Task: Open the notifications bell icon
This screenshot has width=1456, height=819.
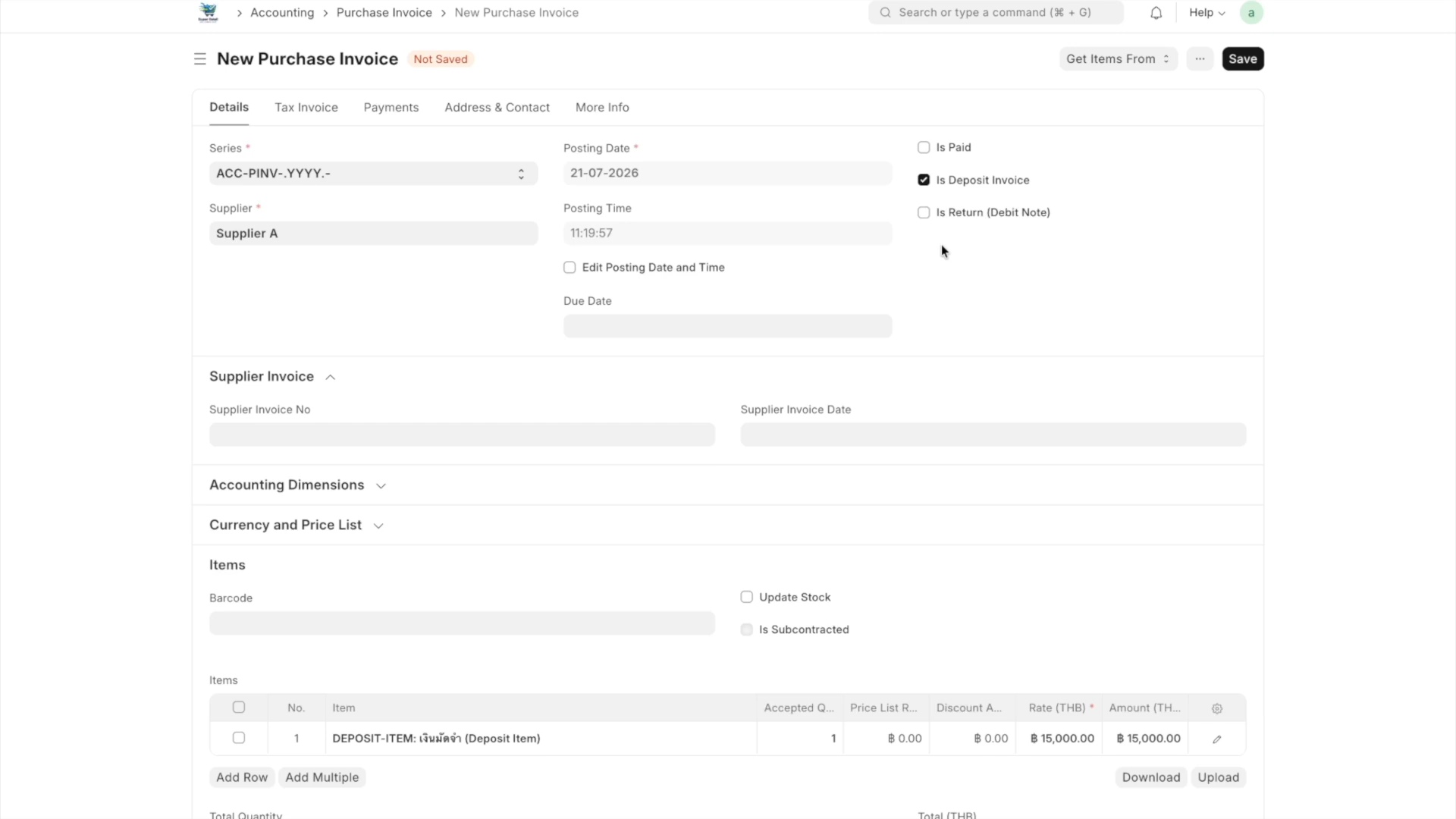Action: click(x=1156, y=13)
